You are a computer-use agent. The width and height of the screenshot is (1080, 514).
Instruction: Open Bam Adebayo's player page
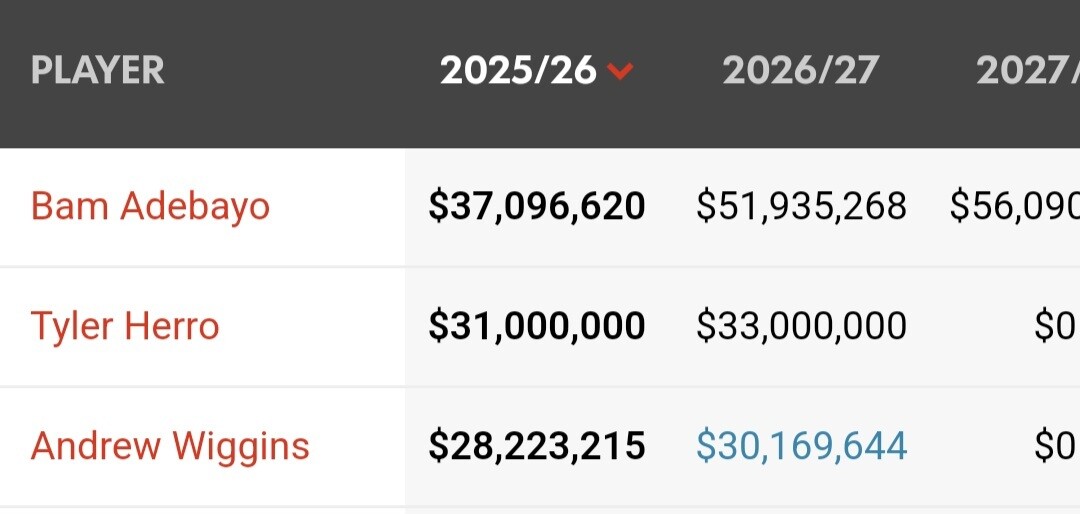(x=150, y=206)
